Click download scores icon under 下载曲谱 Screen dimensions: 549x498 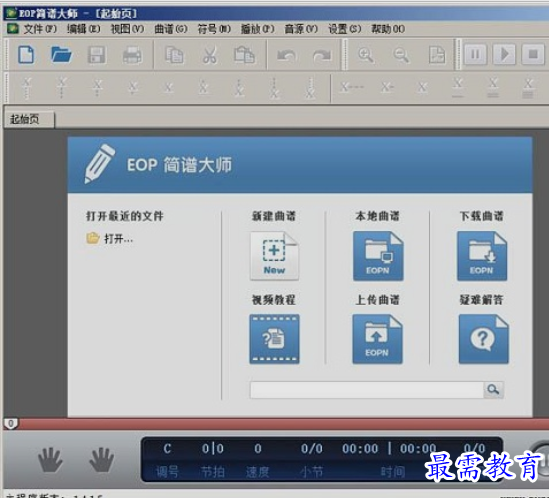[482, 256]
